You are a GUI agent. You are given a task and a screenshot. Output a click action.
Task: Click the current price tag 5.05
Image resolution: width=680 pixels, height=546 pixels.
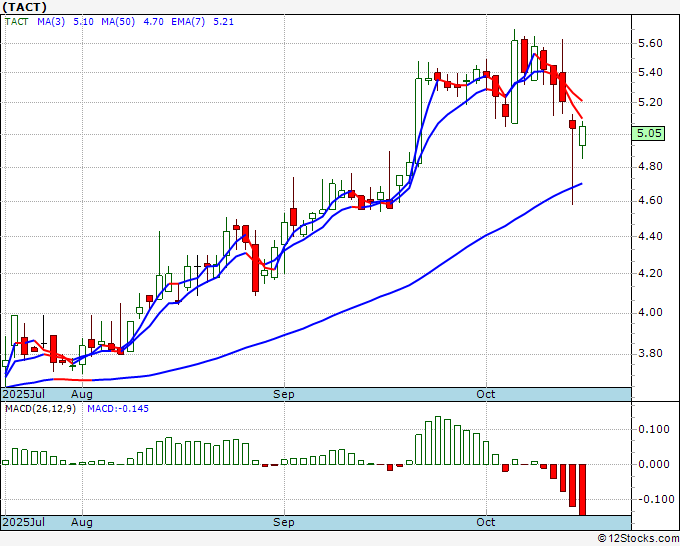(x=648, y=133)
